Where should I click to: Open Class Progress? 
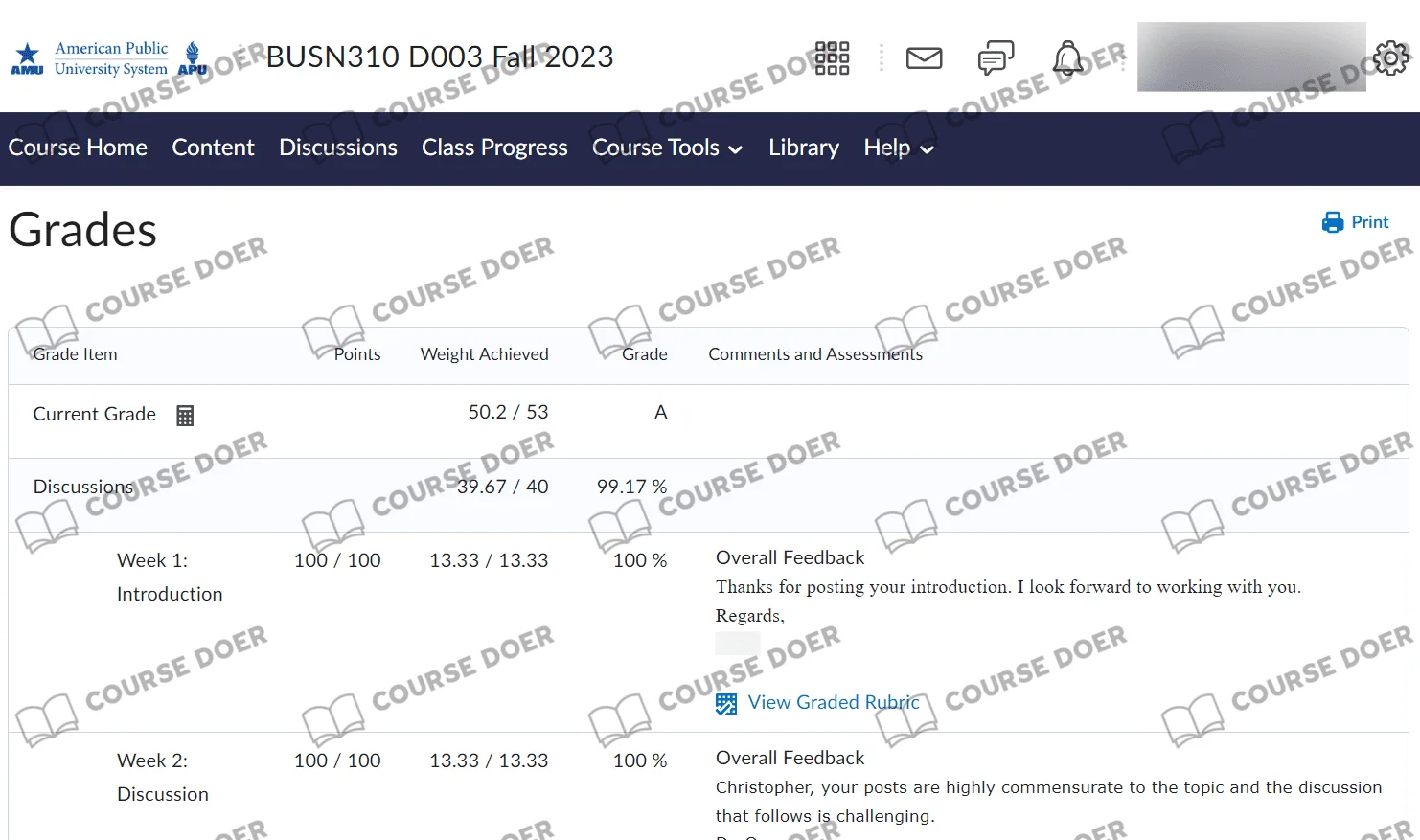(494, 148)
